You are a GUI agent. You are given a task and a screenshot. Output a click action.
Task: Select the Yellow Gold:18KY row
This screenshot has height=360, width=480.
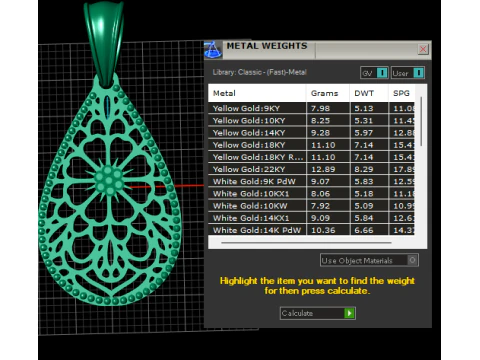click(311, 145)
